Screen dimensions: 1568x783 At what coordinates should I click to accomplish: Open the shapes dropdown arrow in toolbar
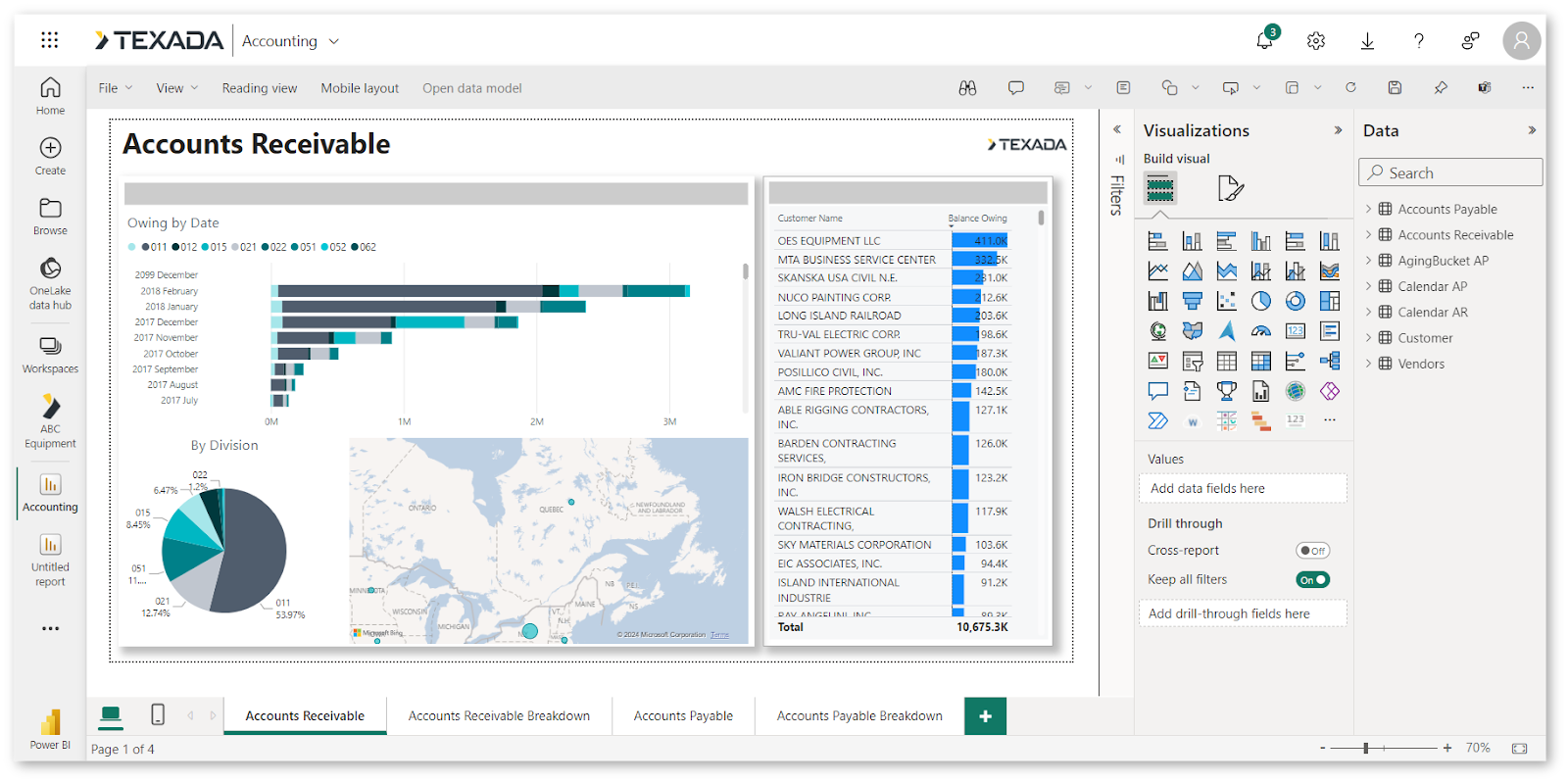1196,88
